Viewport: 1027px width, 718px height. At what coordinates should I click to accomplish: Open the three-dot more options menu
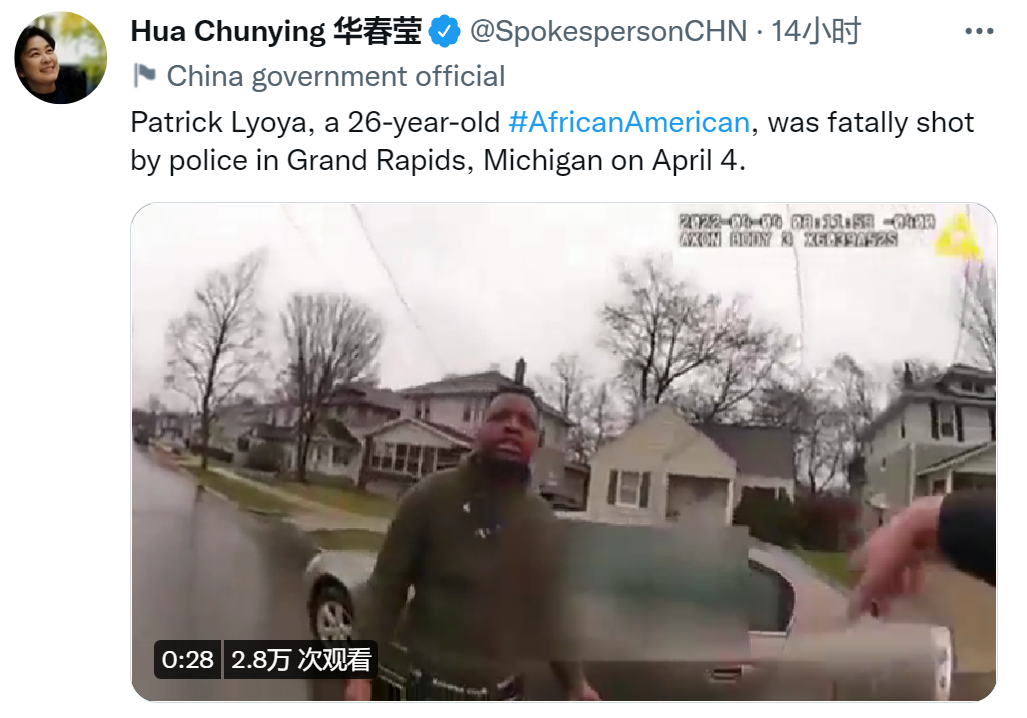(x=979, y=31)
